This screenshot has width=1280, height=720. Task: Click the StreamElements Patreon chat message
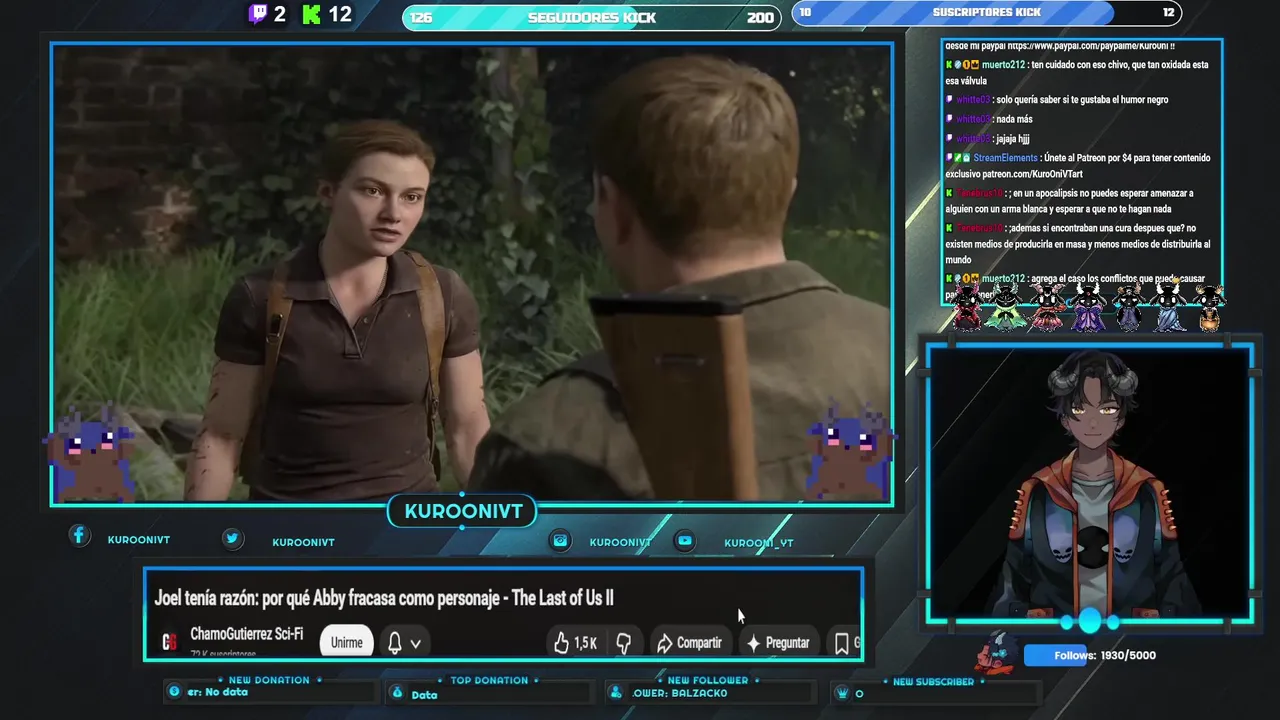1078,166
